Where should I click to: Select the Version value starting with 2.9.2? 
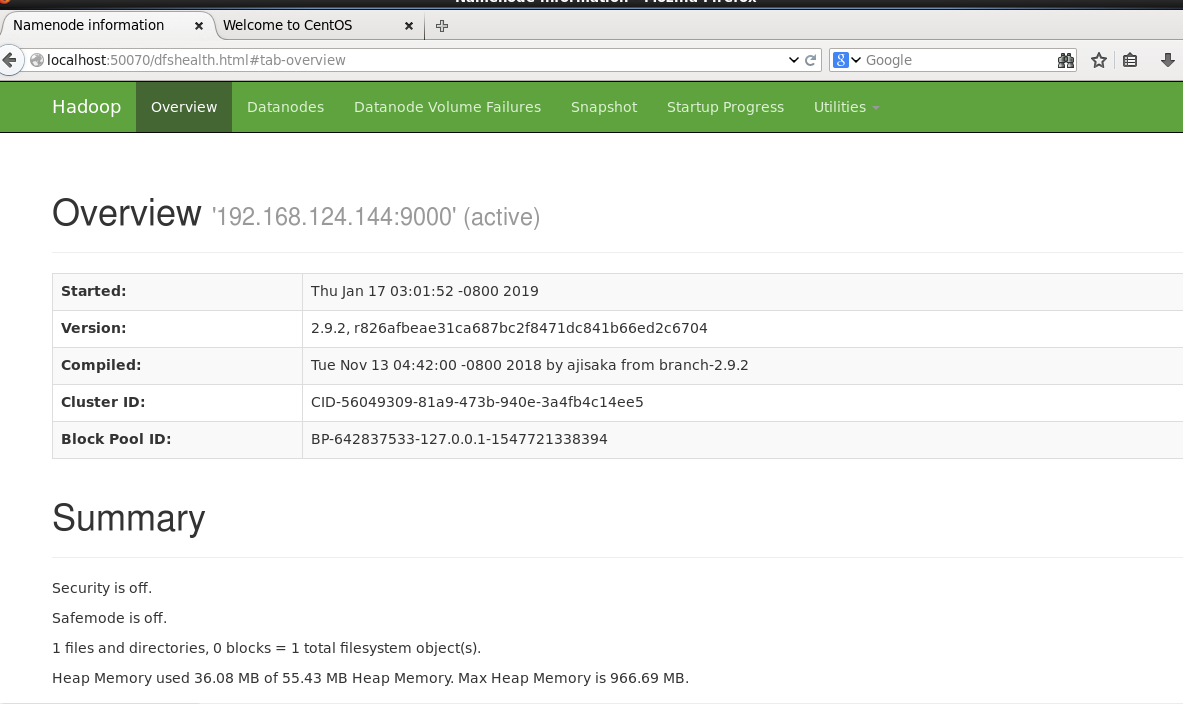point(509,328)
